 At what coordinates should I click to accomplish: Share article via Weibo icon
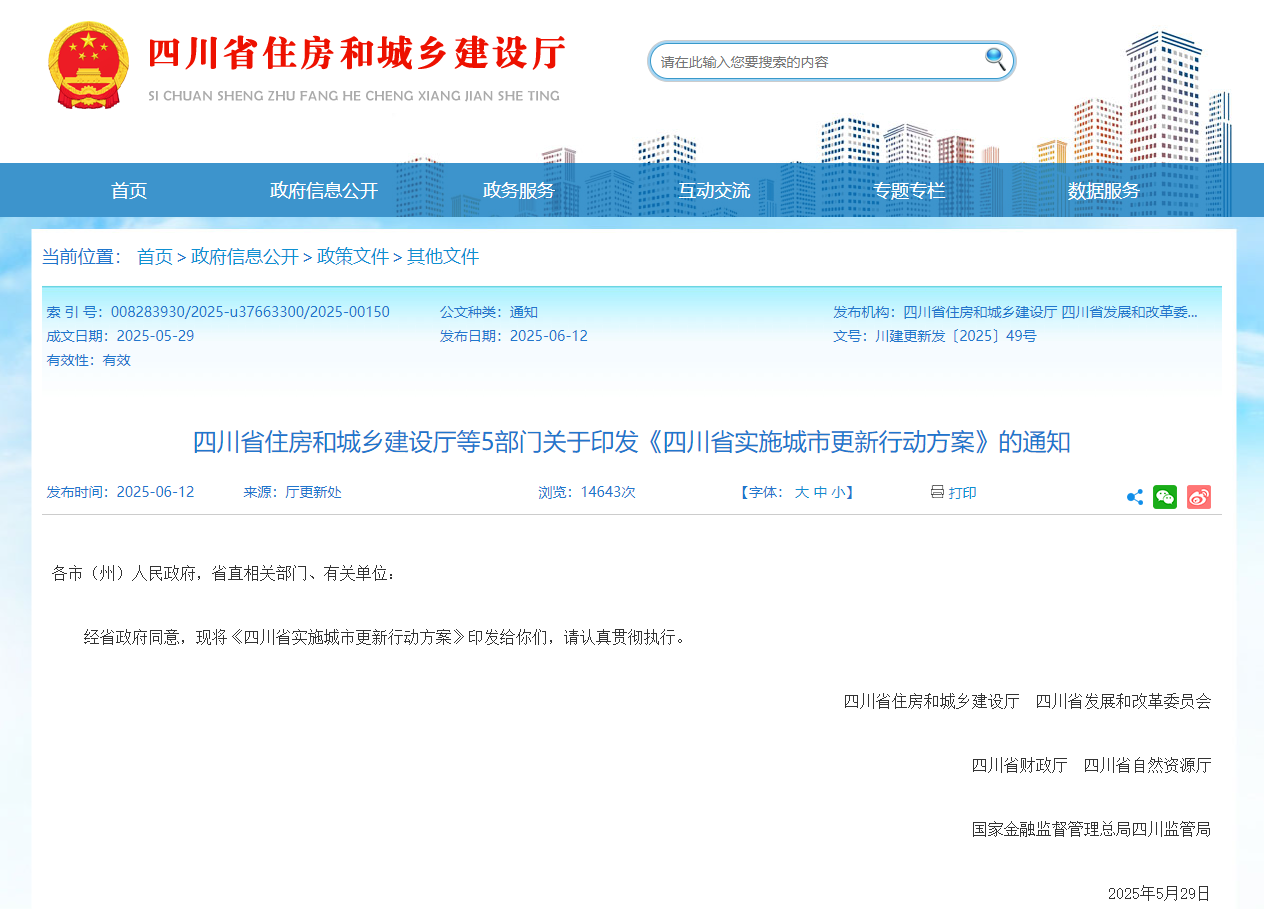1199,497
